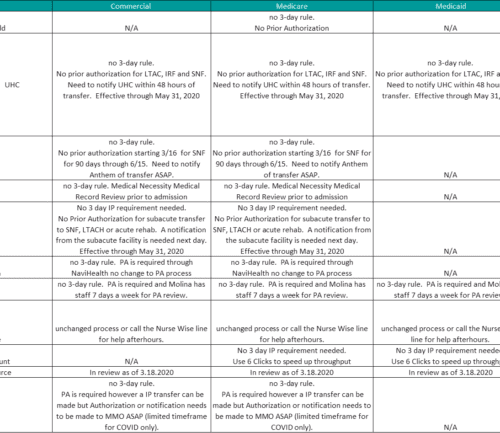
Task: Click Medicaid N/A cell in the first row
Action: [437, 22]
